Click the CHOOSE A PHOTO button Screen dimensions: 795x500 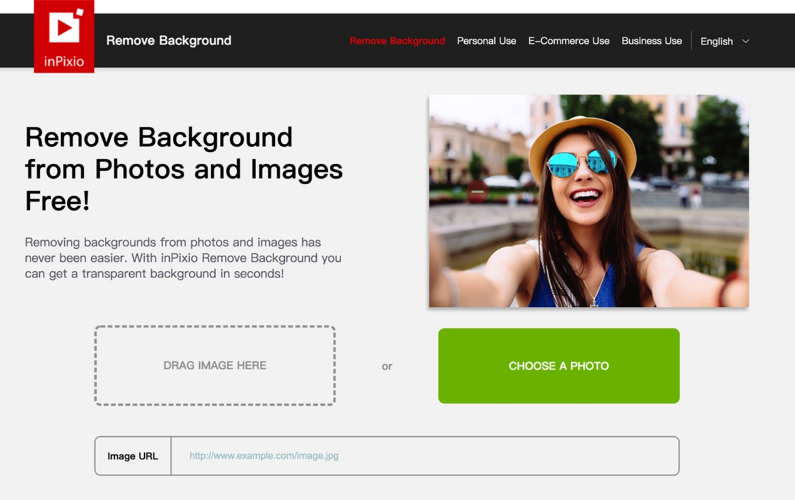tap(559, 366)
